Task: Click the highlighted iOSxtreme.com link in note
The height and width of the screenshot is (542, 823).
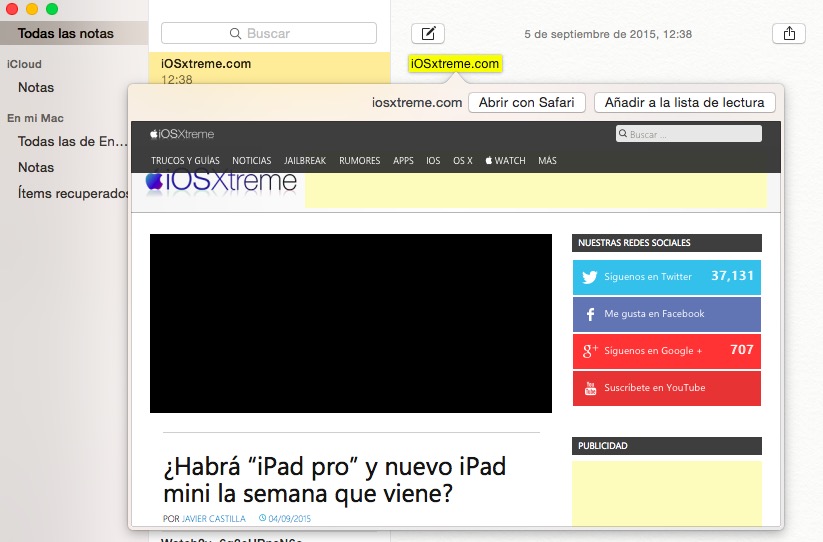Action: point(455,63)
